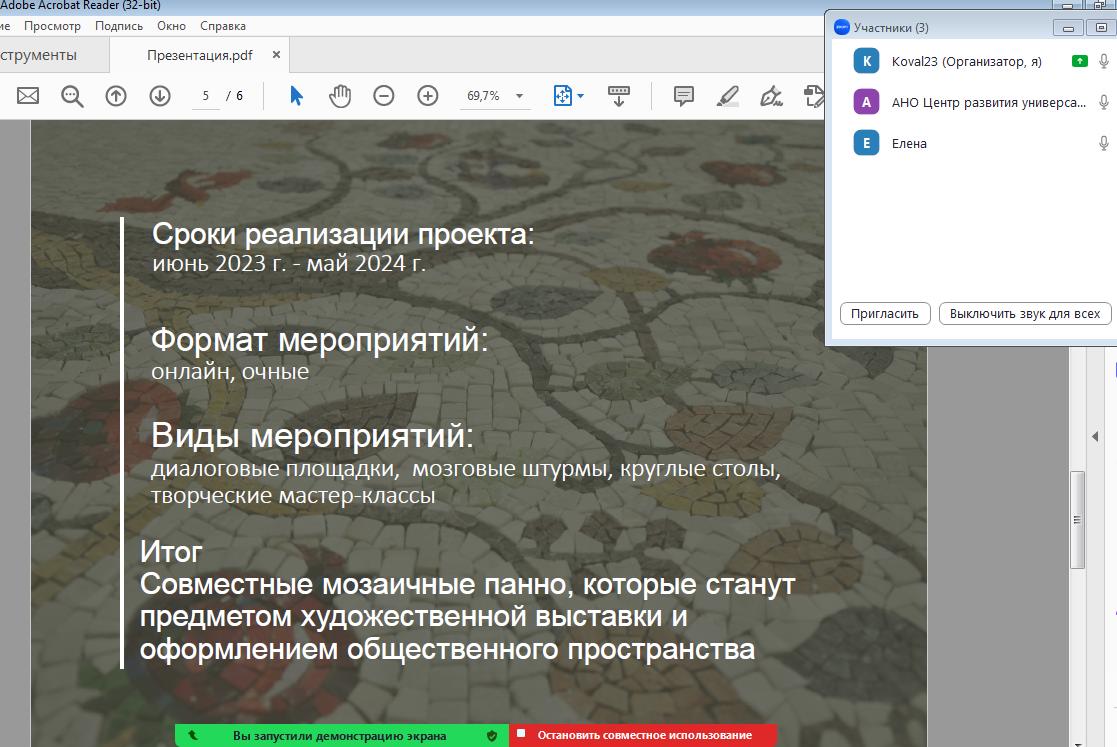Select participant АНО Центр развития универса...
The image size is (1117, 747).
pyautogui.click(x=989, y=103)
